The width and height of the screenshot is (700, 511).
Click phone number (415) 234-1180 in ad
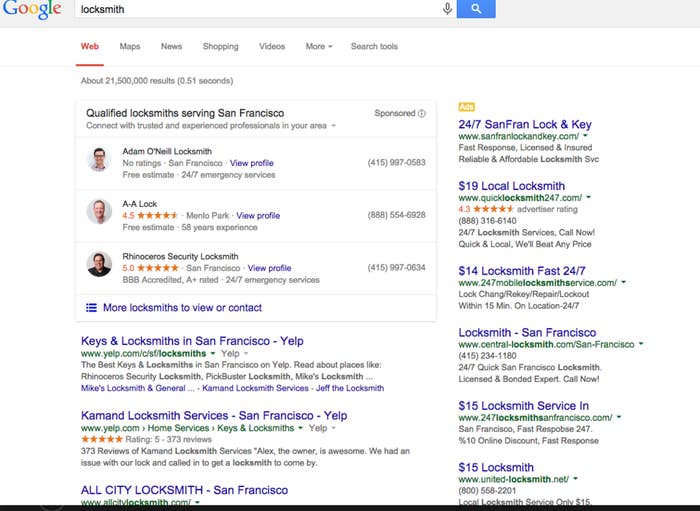tap(488, 356)
